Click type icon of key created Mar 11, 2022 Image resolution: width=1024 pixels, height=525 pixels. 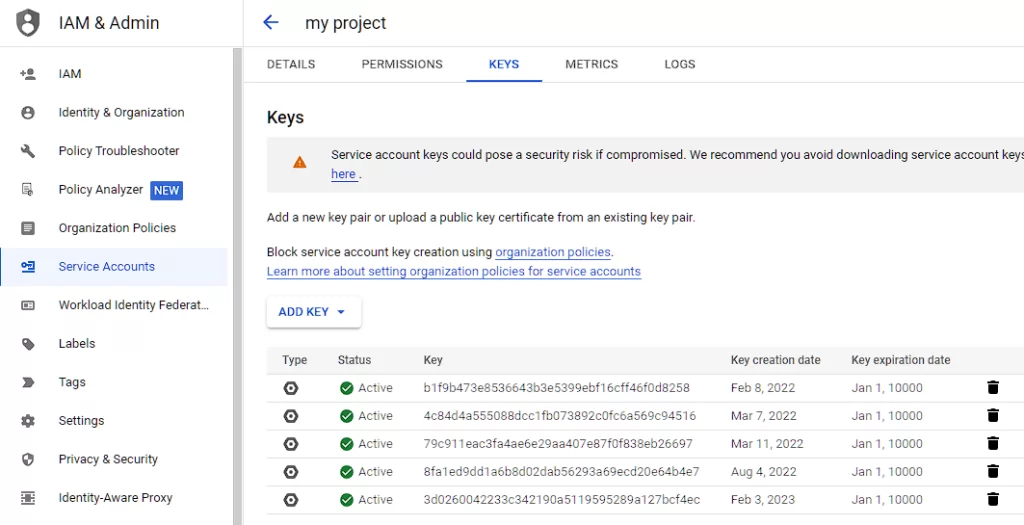point(291,444)
